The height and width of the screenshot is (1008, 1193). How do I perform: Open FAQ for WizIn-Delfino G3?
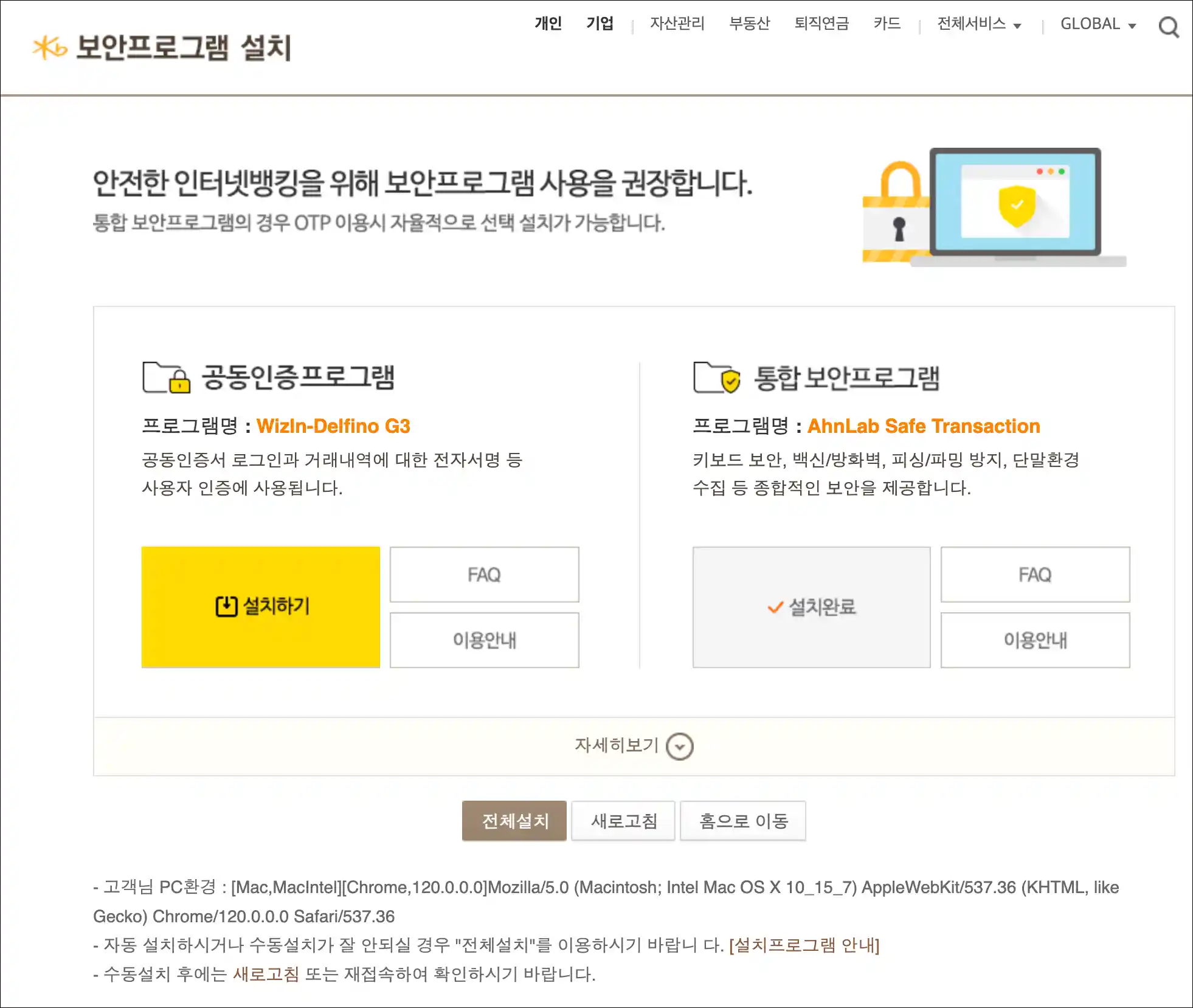(x=484, y=575)
